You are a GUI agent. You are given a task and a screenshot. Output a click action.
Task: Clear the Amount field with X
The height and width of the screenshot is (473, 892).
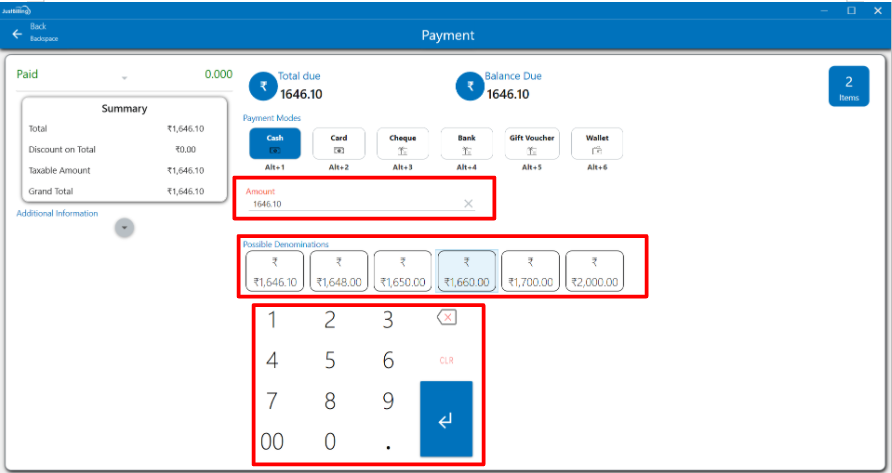pos(468,204)
